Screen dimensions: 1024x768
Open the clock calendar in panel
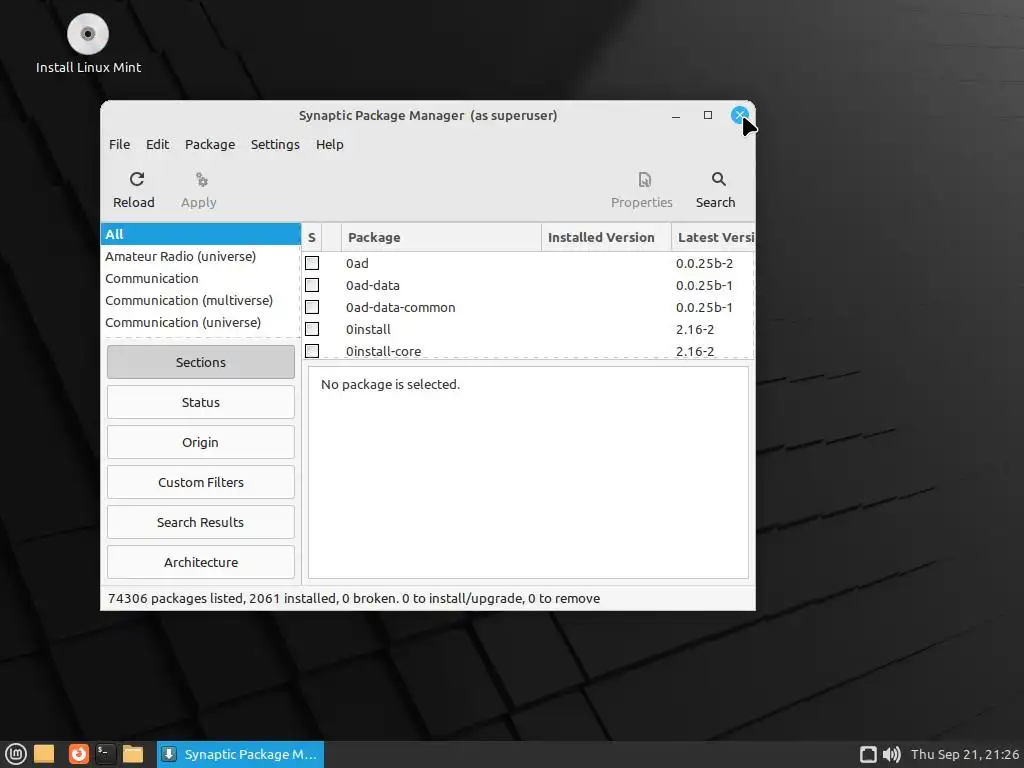tap(965, 754)
